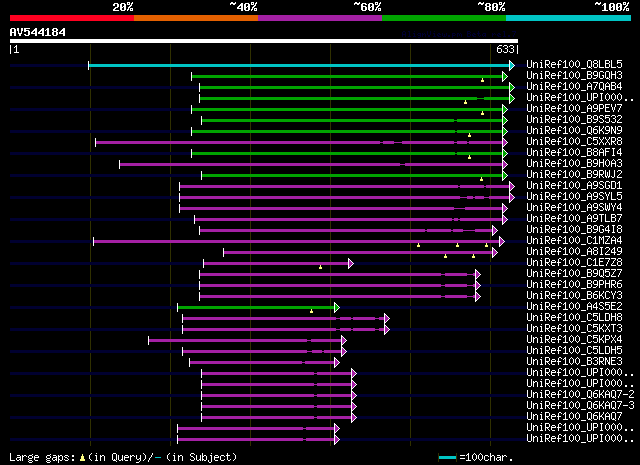Click the purple arrowhead on the C5LDH8 row
Viewport: 640px width, 465px height.
coord(387,318)
